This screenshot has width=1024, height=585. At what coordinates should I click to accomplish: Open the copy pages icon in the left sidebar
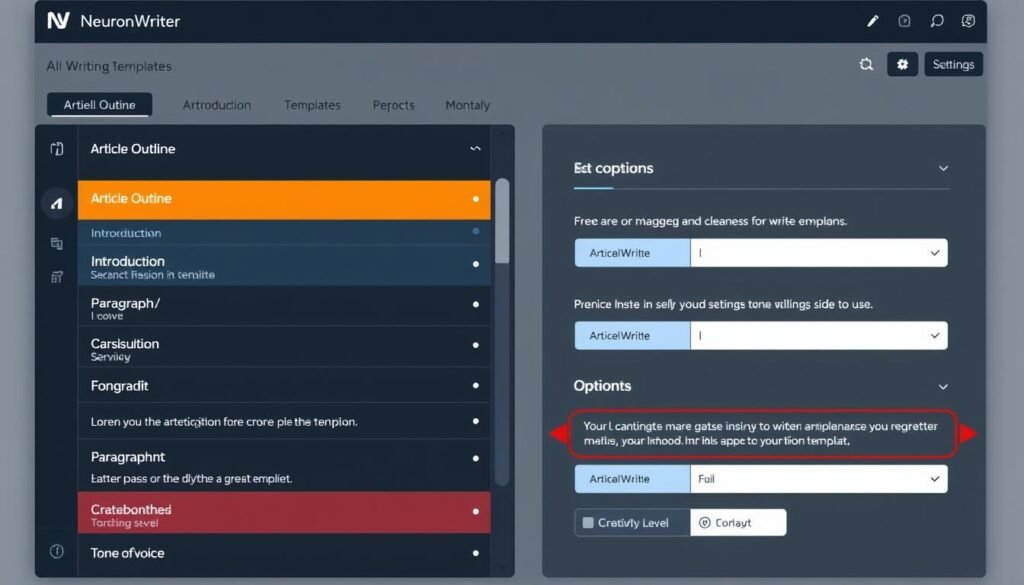tap(56, 243)
